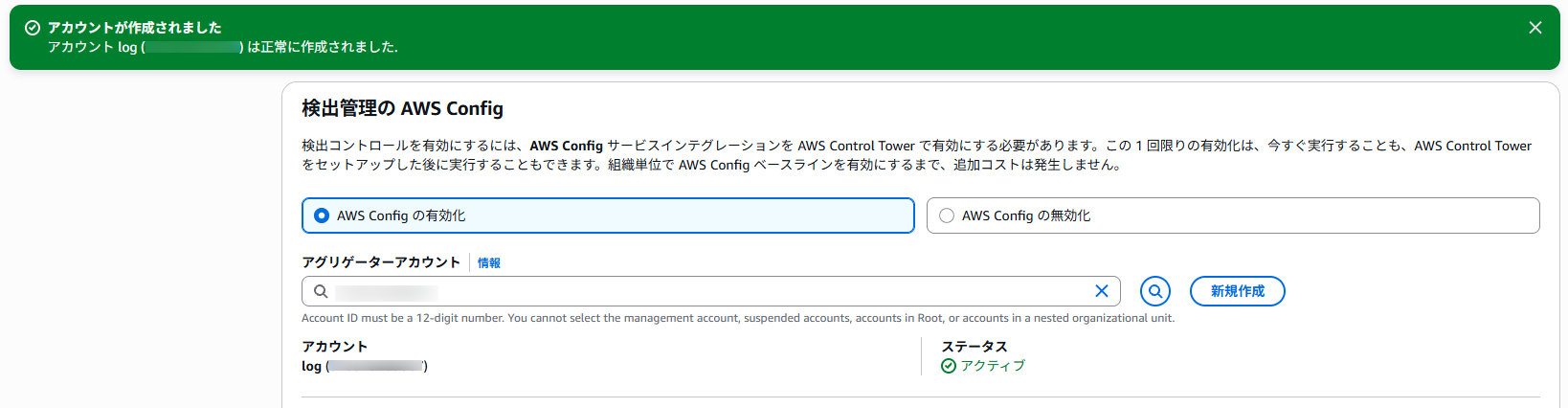Click the 'ステータス' column label
This screenshot has height=408, width=1568.
974,346
